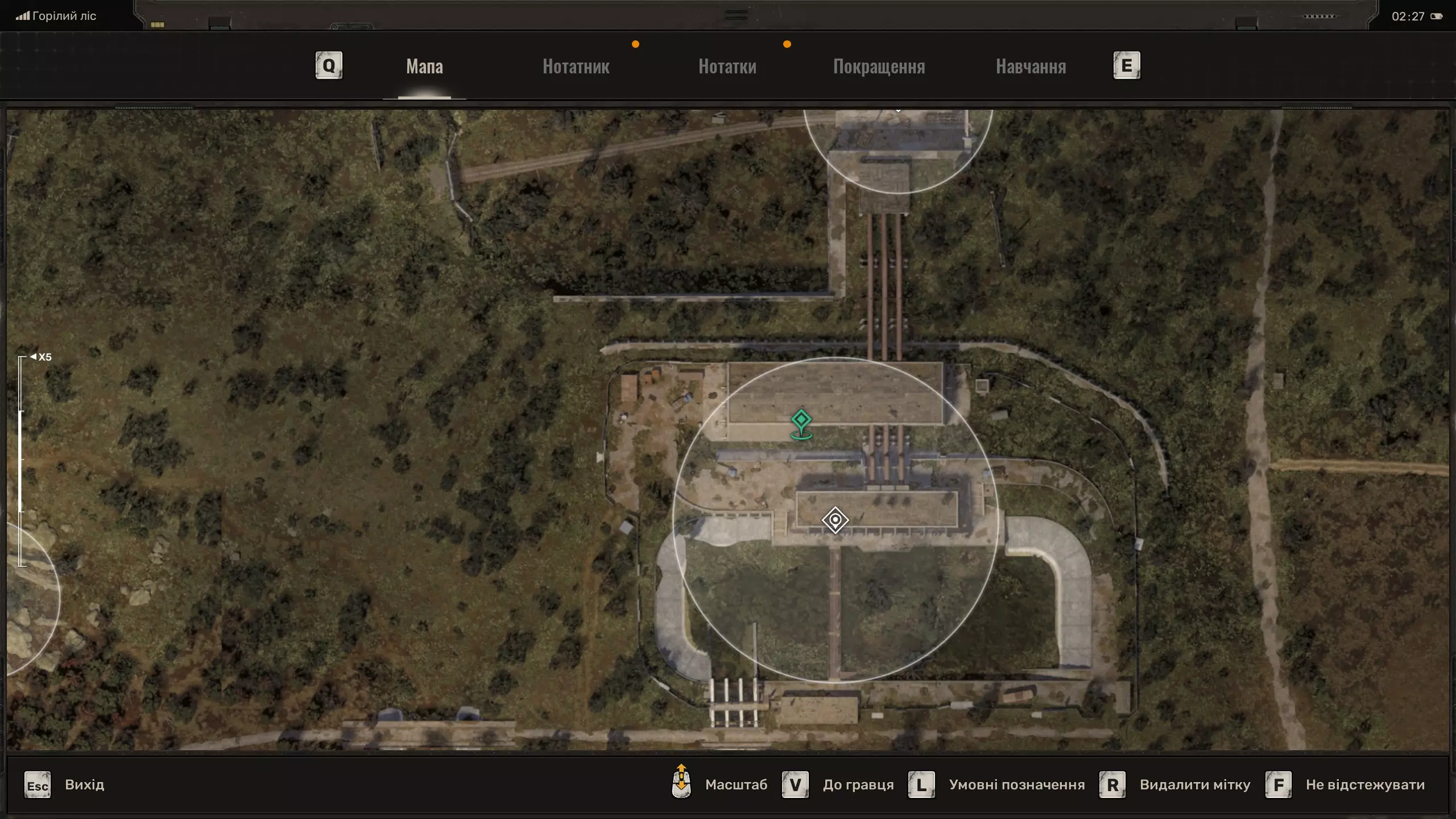1456x819 pixels.
Task: Click the F key icon to stop tracking
Action: coord(1278,785)
